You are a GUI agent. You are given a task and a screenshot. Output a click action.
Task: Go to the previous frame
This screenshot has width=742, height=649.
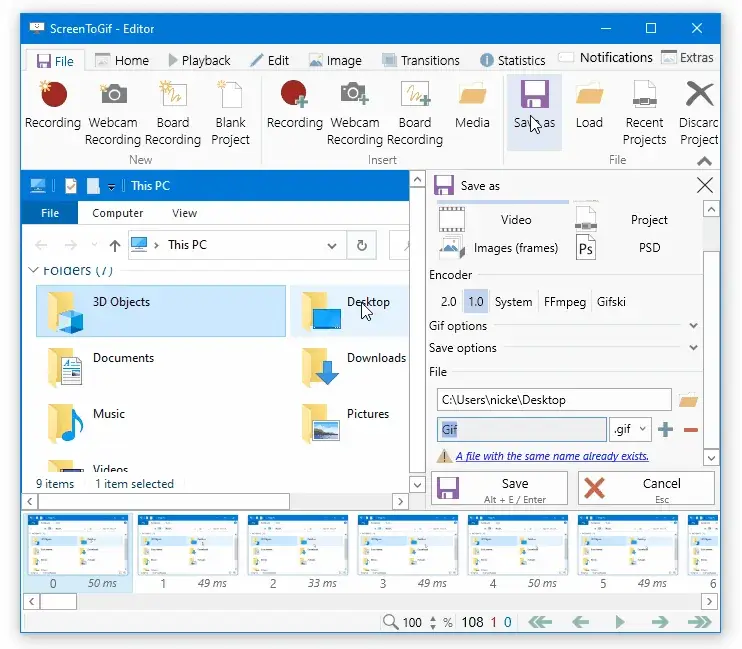(580, 622)
